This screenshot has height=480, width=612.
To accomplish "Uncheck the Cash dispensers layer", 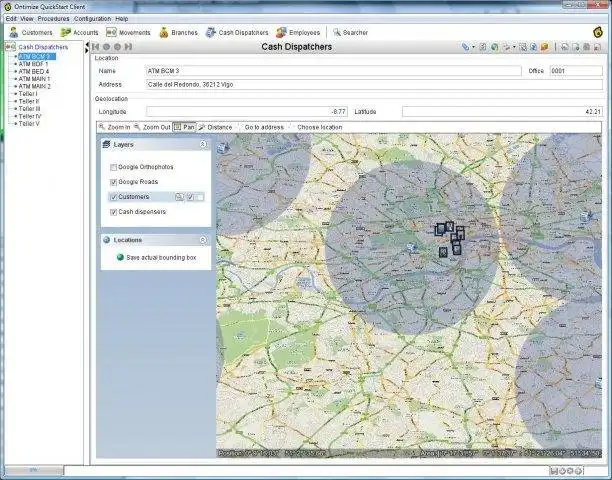I will [x=114, y=212].
